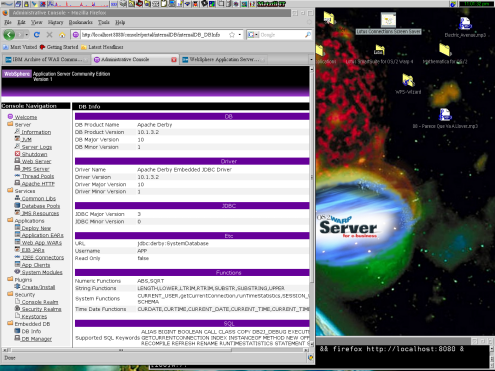Open the Shutdown link with the red icon

(34, 154)
